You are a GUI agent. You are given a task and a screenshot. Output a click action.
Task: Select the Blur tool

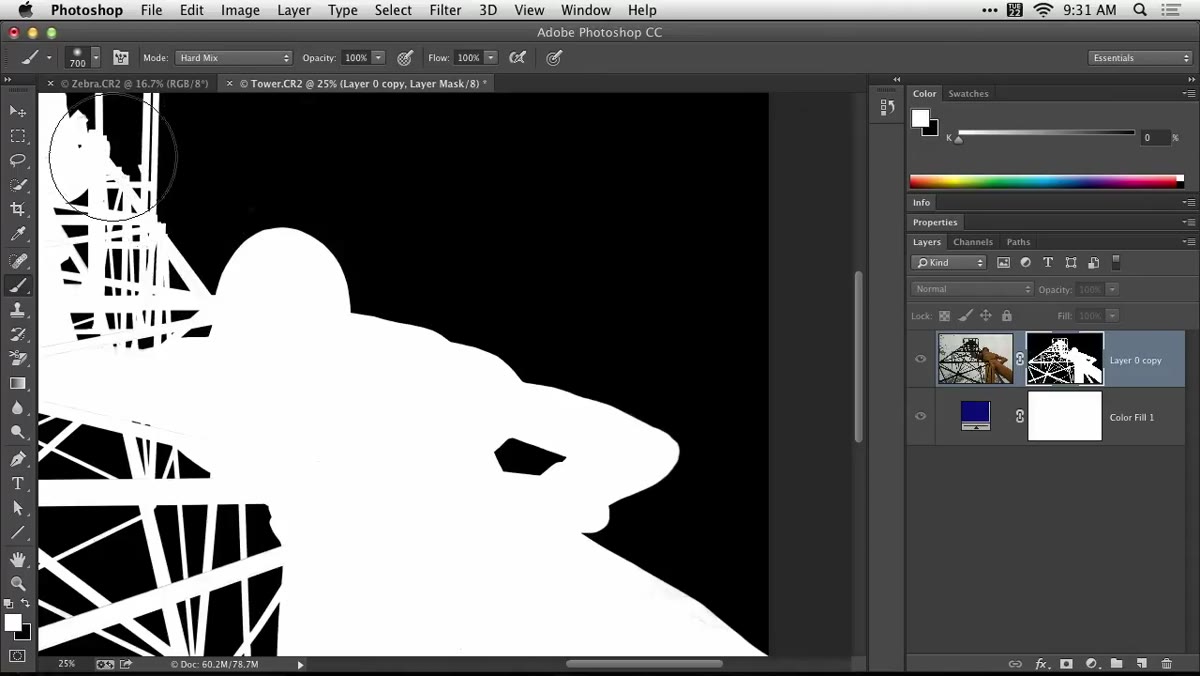point(18,408)
